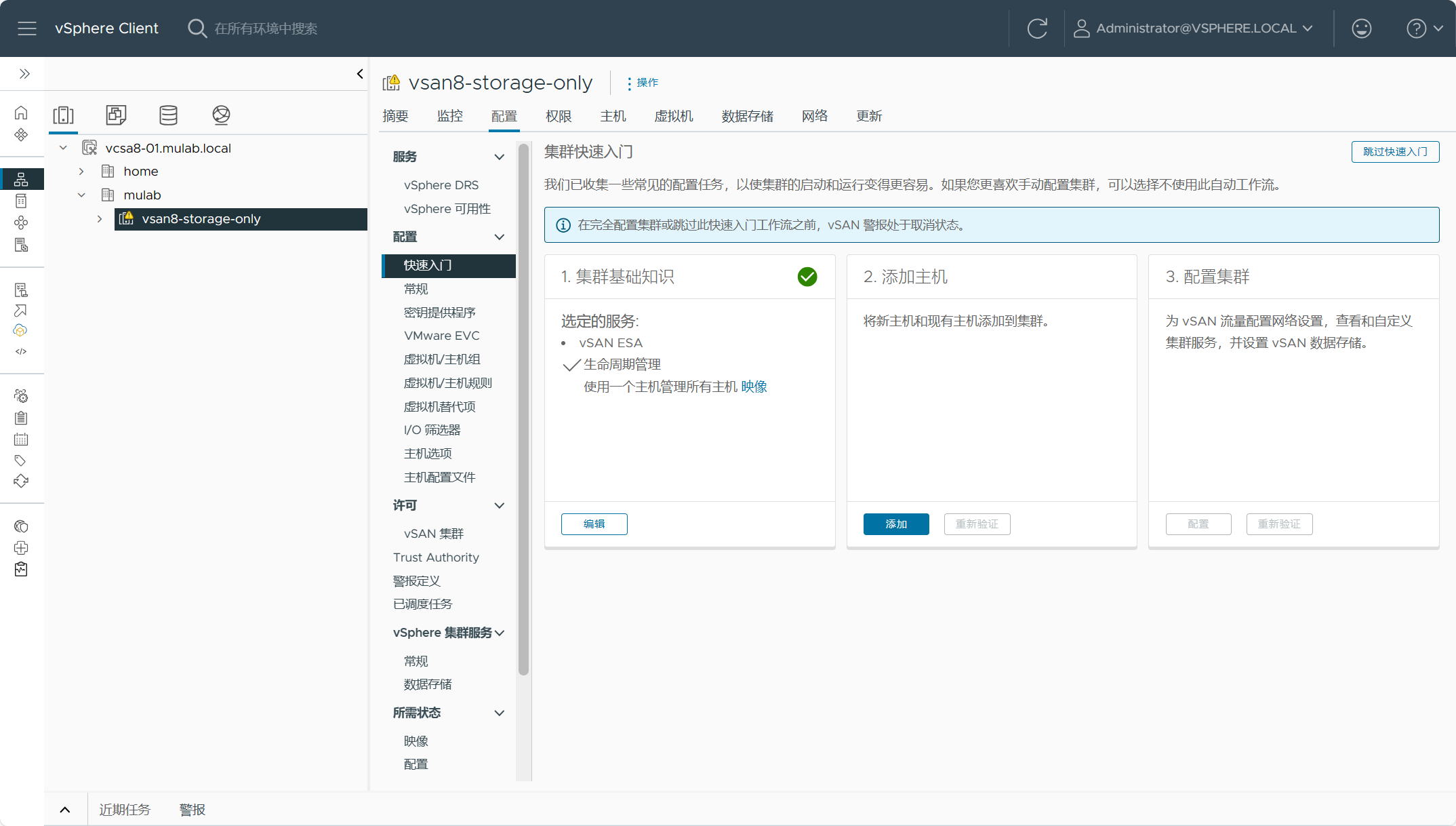Switch to Hosts and Clusters inventory view

[x=64, y=115]
